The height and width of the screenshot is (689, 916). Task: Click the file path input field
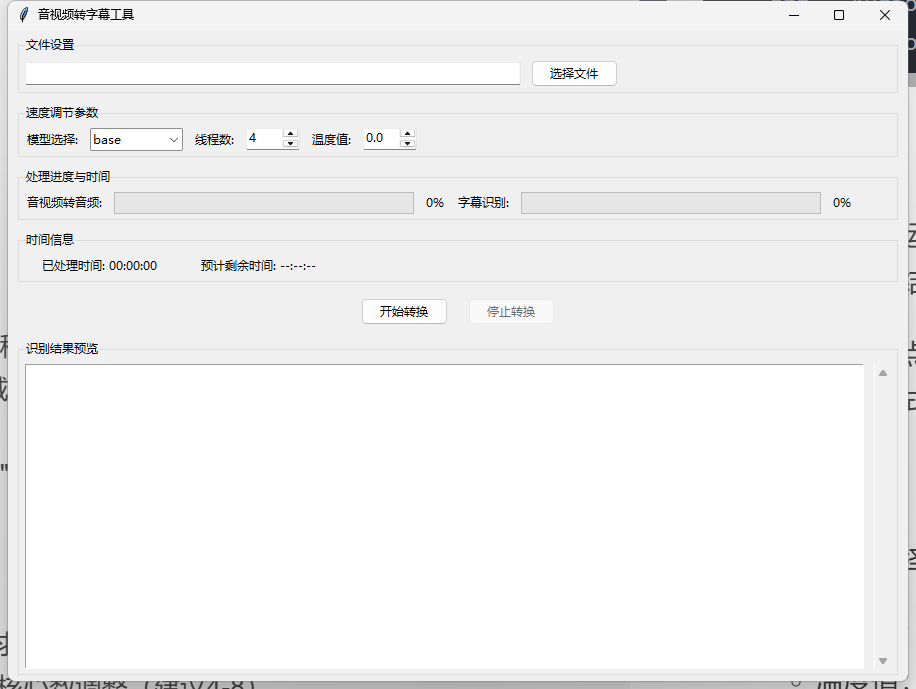[x=270, y=73]
